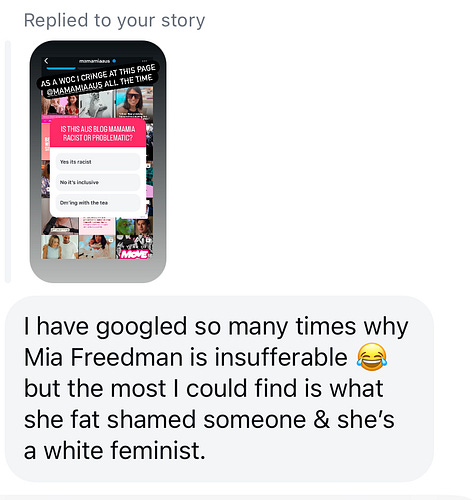The width and height of the screenshot is (474, 500).
Task: Select the Mia Freedman message bubble
Action: [x=219, y=389]
